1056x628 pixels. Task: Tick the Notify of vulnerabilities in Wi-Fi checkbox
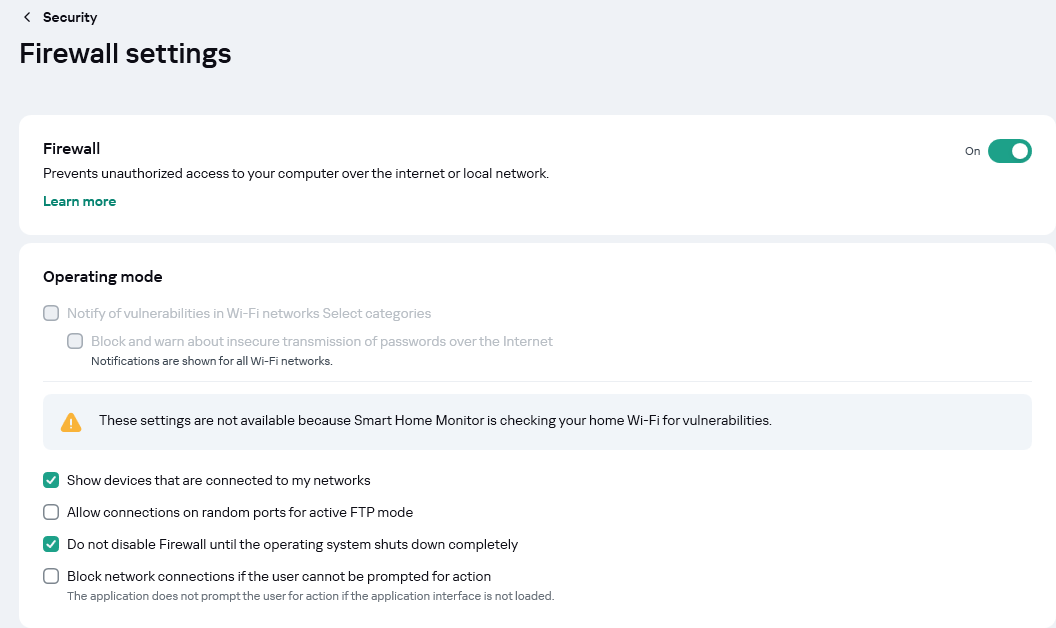[x=51, y=313]
